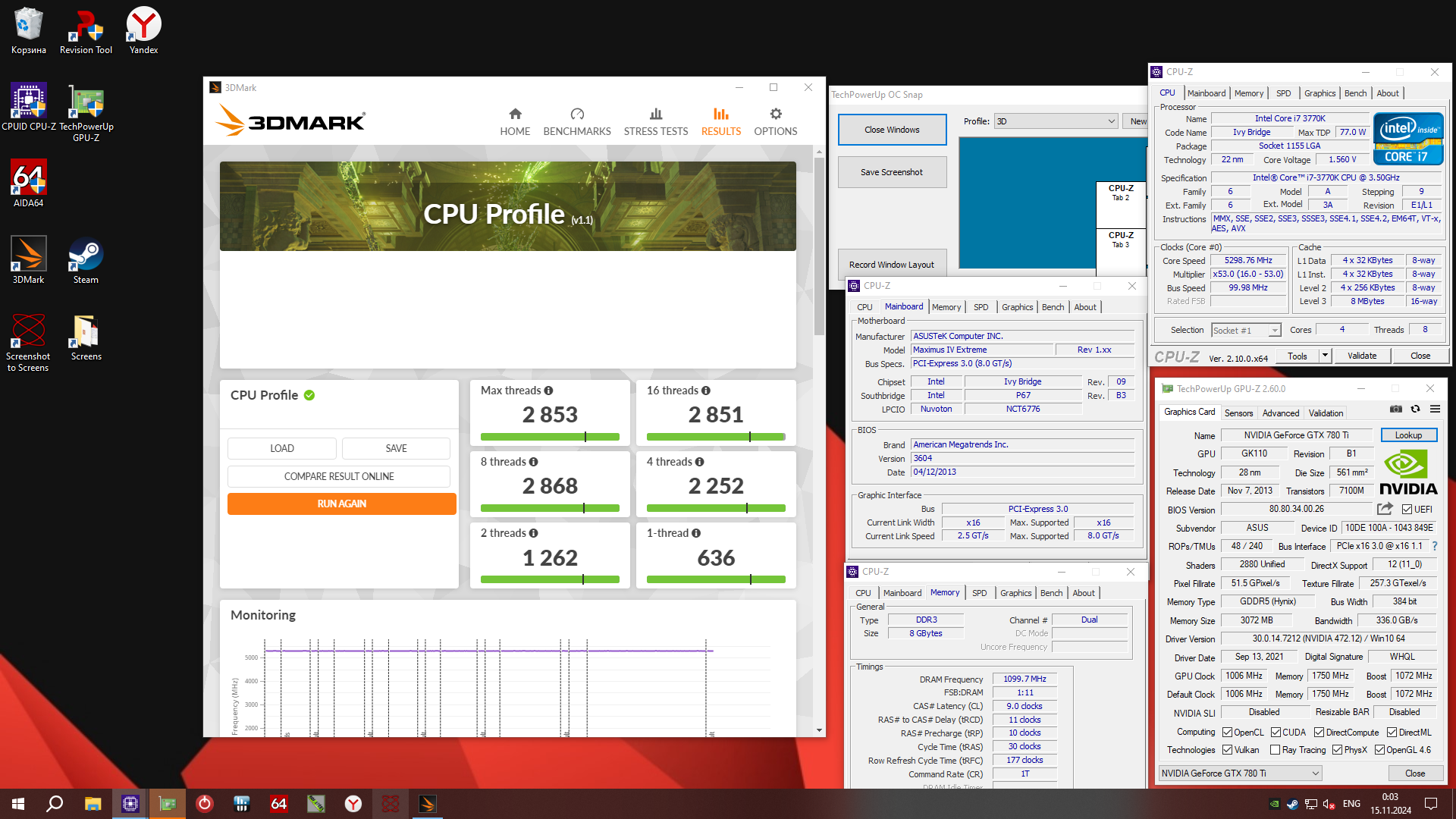
Task: Click the 3DMark vertical scrollbar thumb
Action: tap(819, 246)
